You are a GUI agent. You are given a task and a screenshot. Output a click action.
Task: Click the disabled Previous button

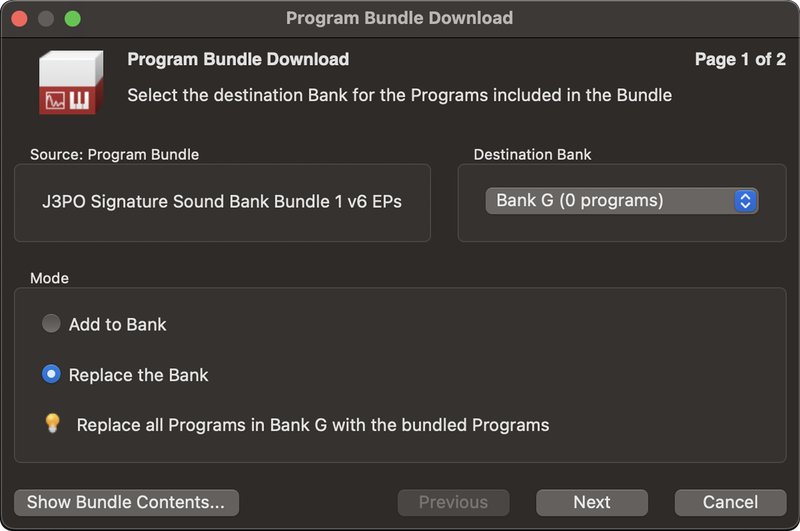pyautogui.click(x=453, y=502)
